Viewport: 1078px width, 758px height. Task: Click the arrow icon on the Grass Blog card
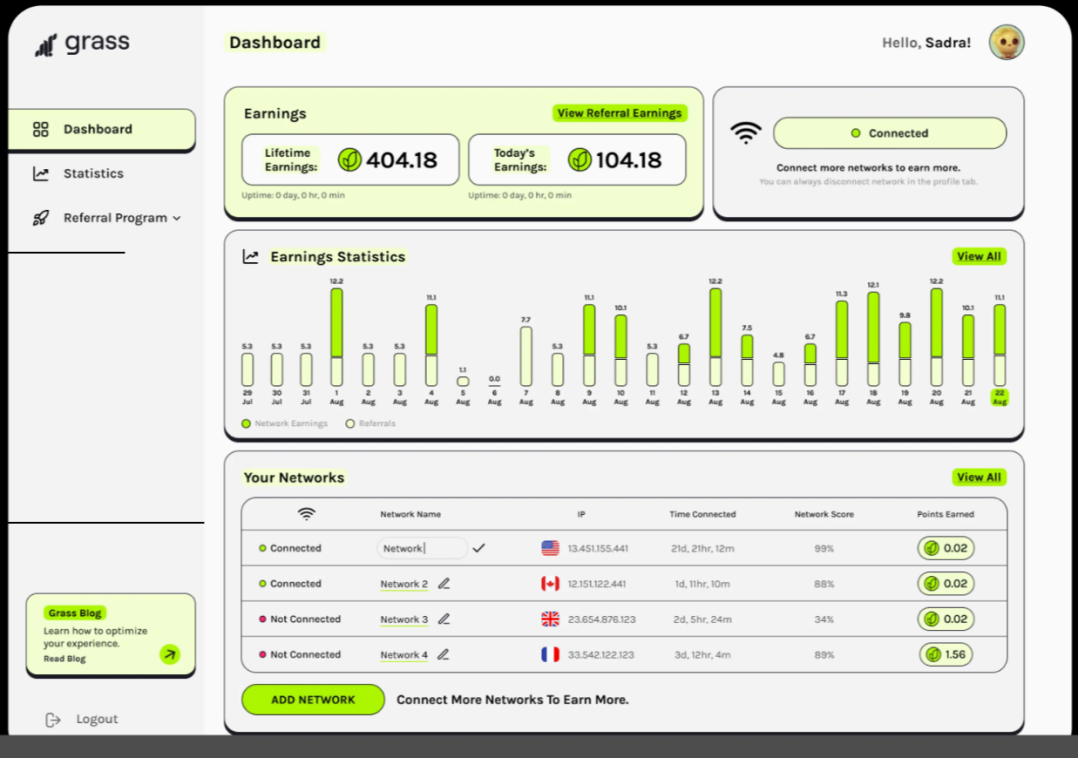click(171, 654)
